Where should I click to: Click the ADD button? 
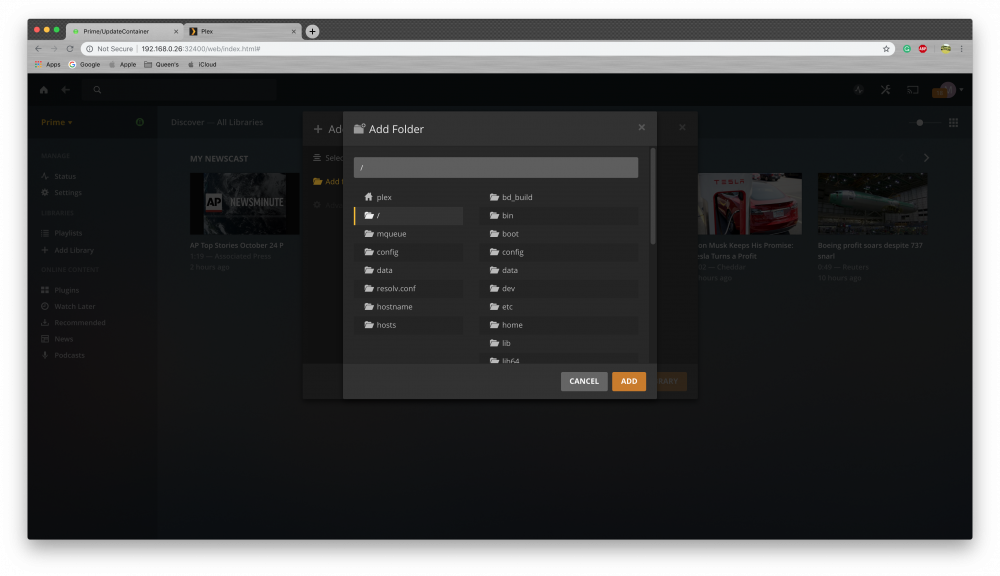click(x=628, y=381)
